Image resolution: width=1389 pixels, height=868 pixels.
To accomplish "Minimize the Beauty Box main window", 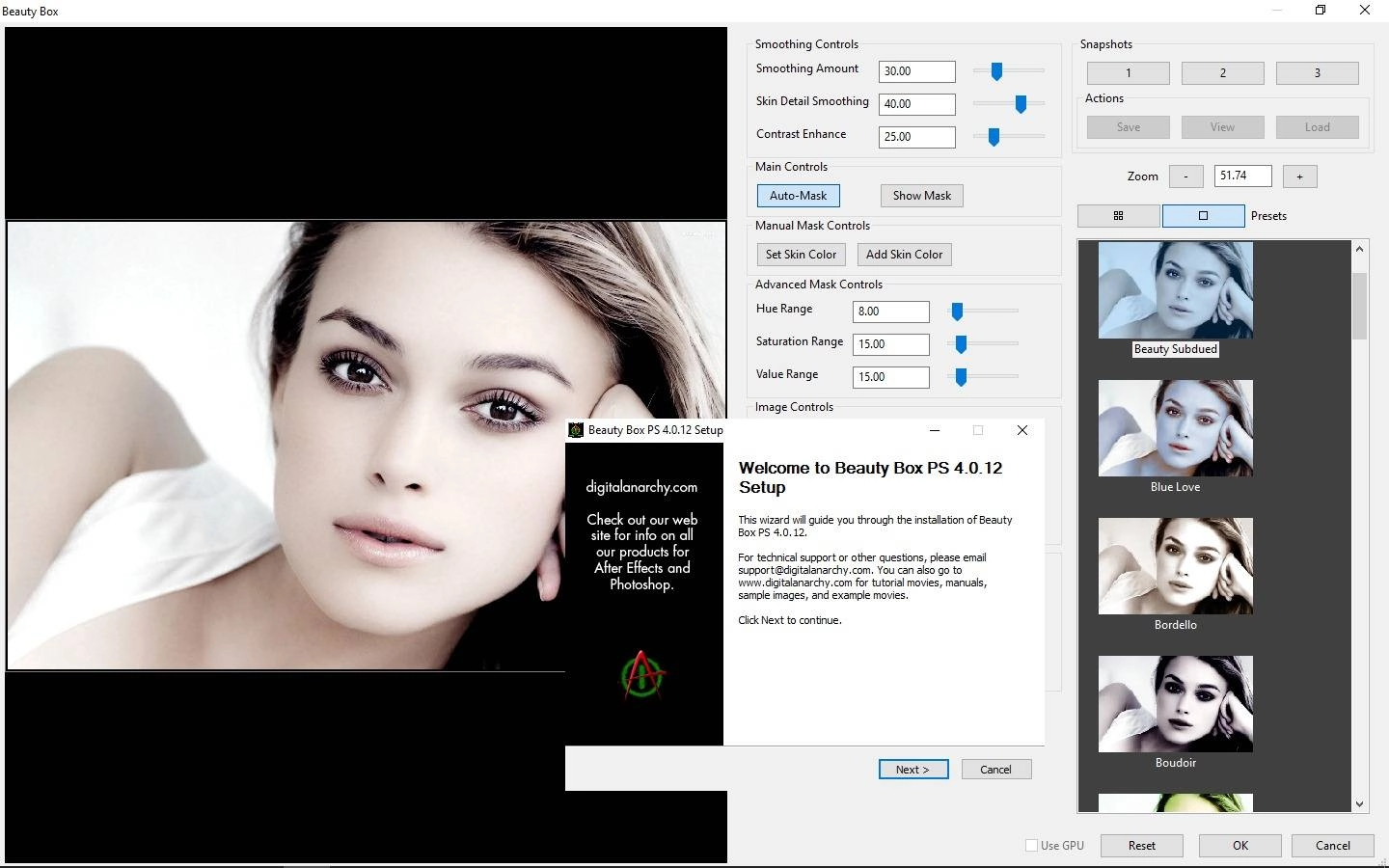I will point(1276,11).
